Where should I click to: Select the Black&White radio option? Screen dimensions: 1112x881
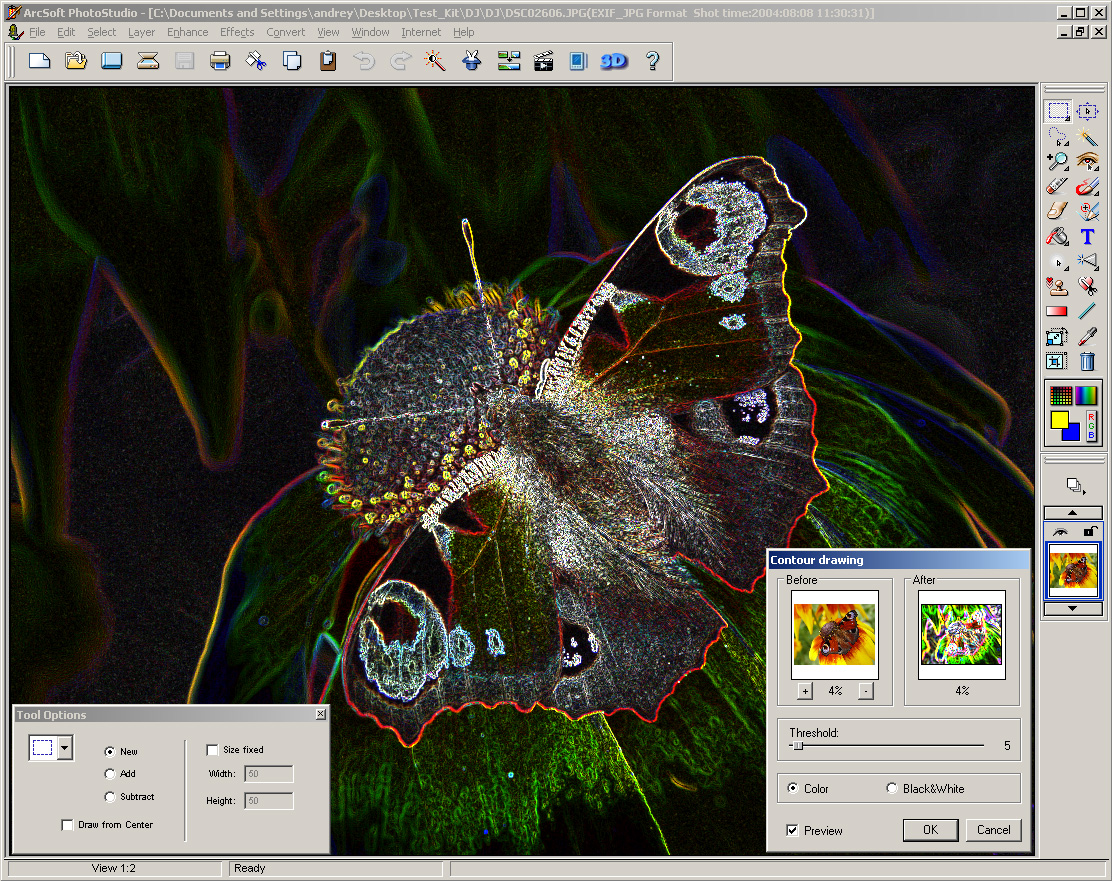coord(892,789)
